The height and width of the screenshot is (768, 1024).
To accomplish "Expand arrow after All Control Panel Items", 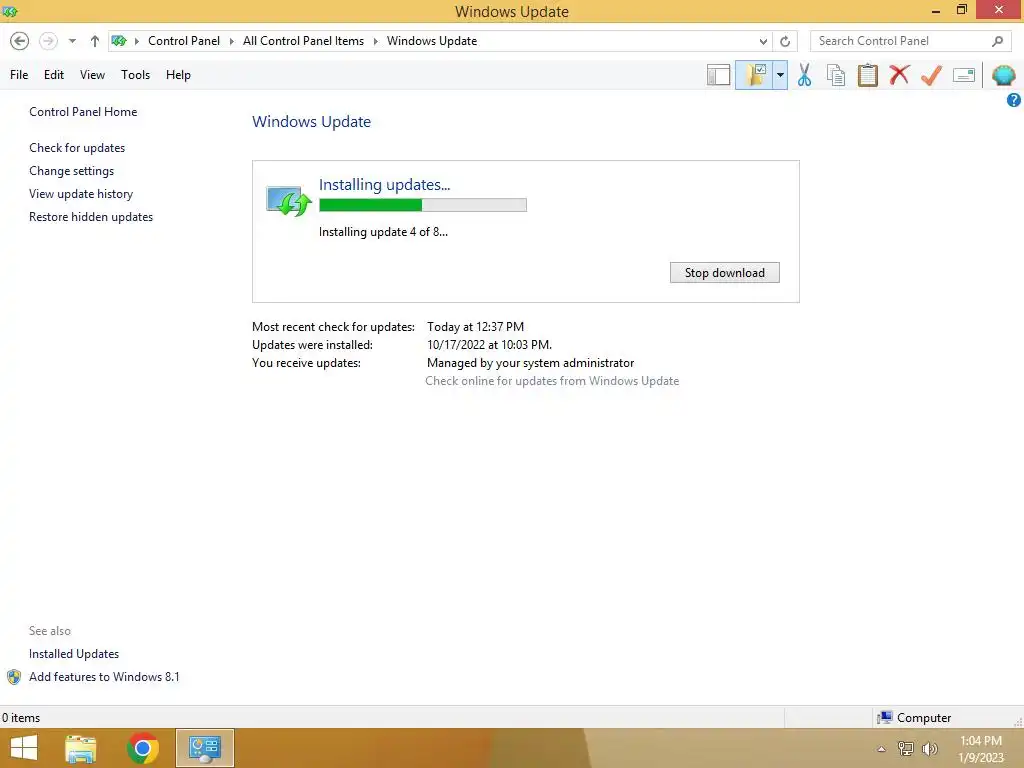I will point(376,41).
